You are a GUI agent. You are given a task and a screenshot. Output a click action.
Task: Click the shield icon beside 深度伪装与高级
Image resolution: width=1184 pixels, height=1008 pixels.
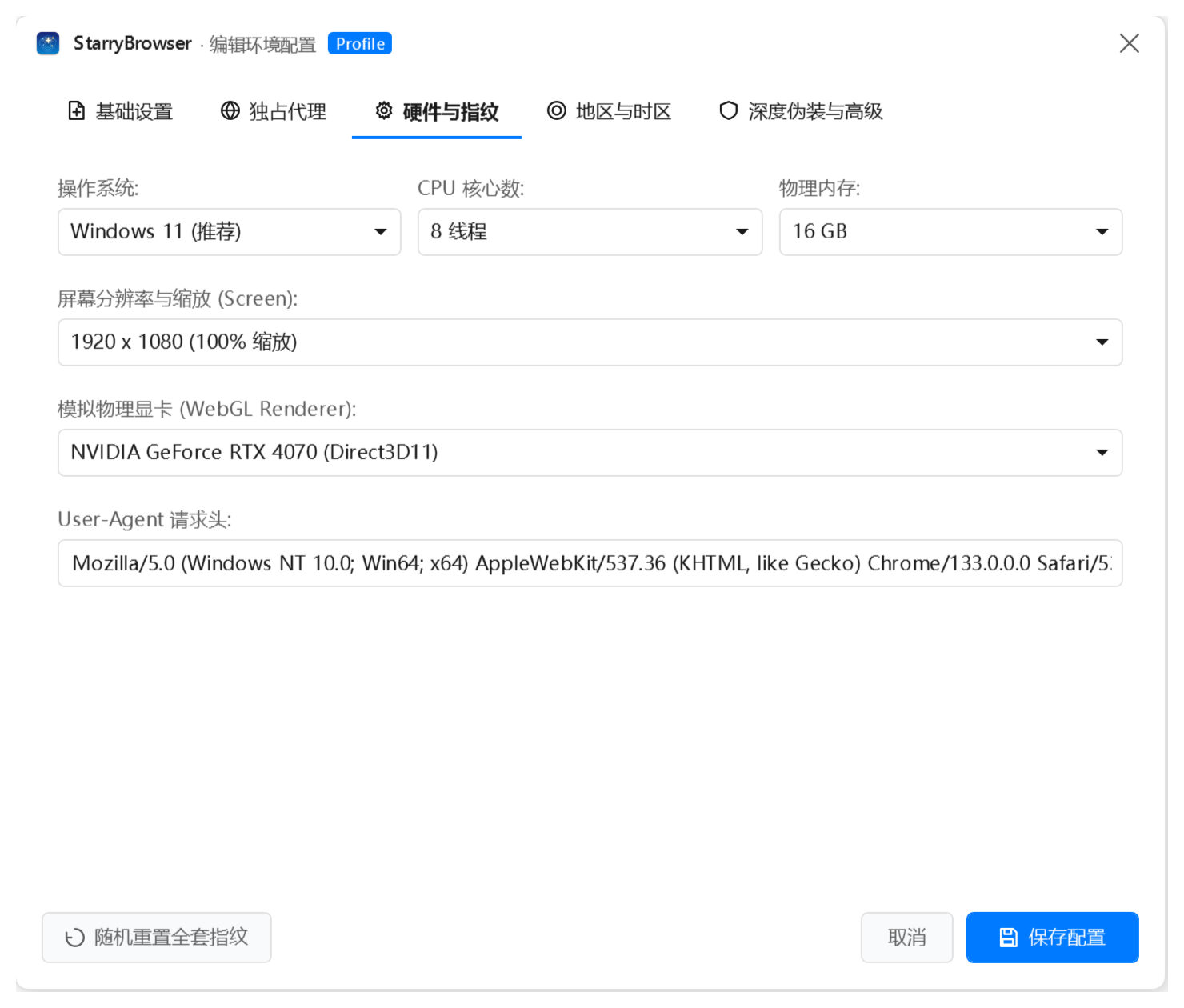point(728,110)
